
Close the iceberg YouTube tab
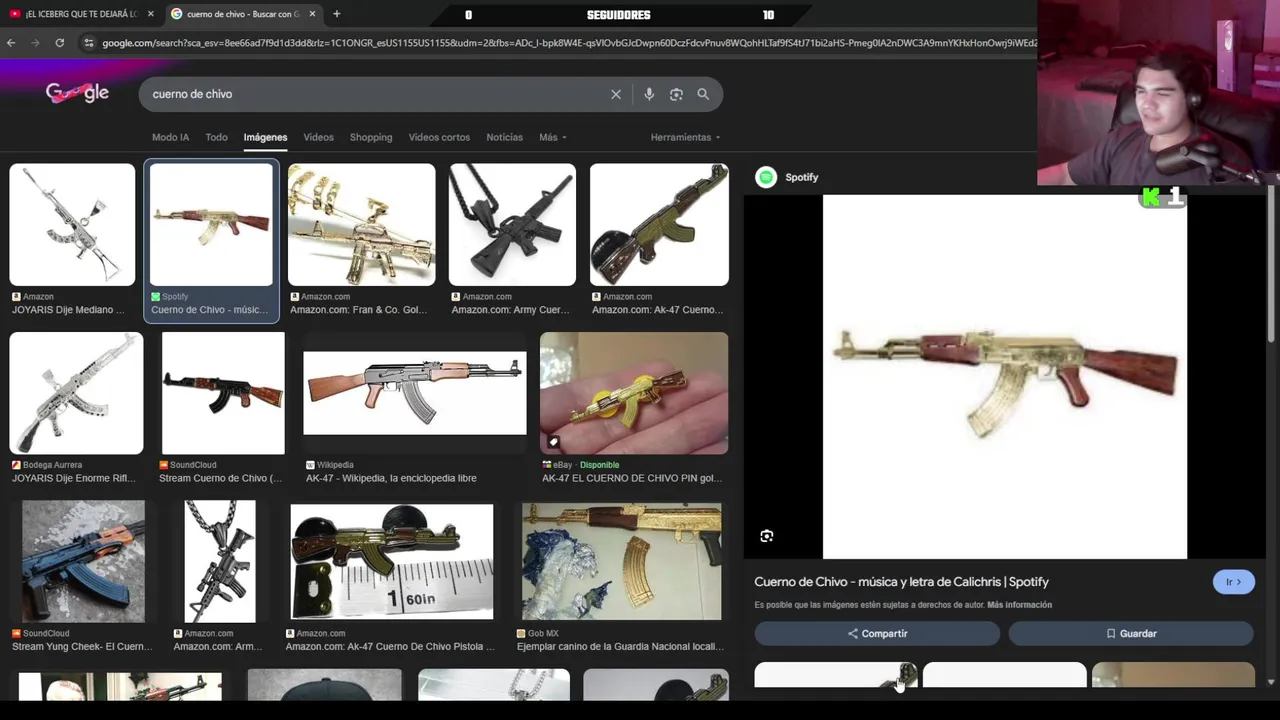coord(151,14)
